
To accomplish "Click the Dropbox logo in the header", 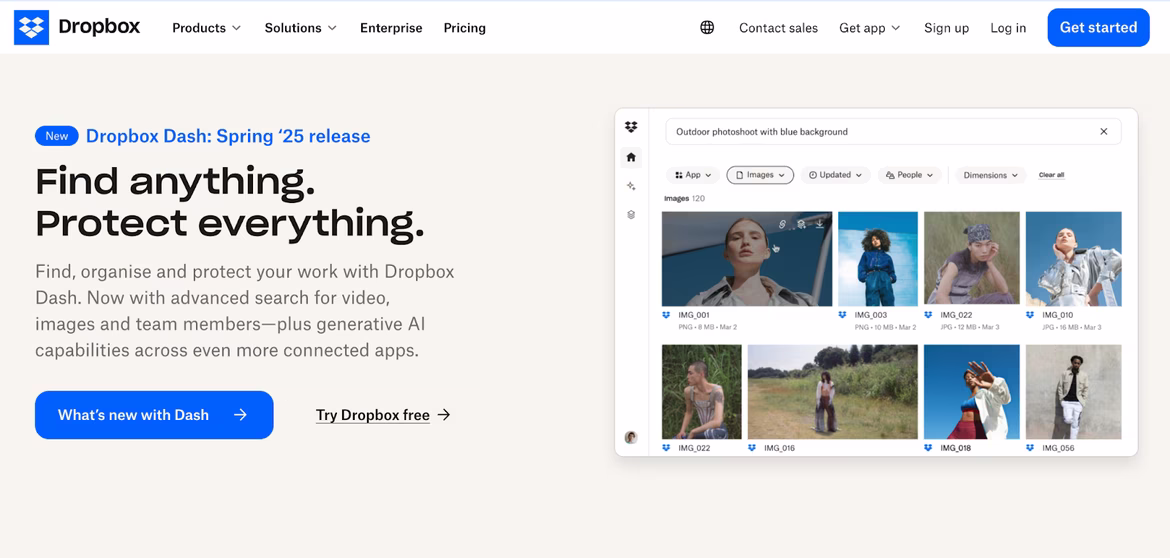I will (x=77, y=28).
